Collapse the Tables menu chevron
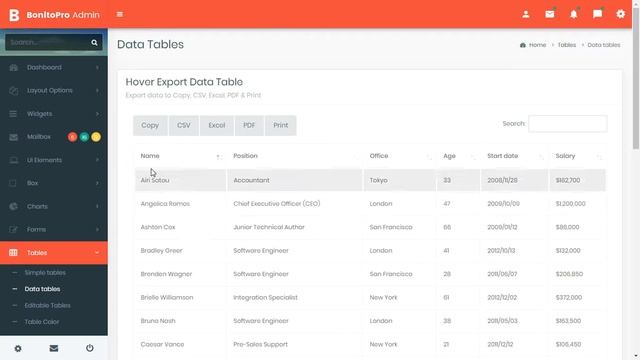Image resolution: width=640 pixels, height=360 pixels. 97,253
